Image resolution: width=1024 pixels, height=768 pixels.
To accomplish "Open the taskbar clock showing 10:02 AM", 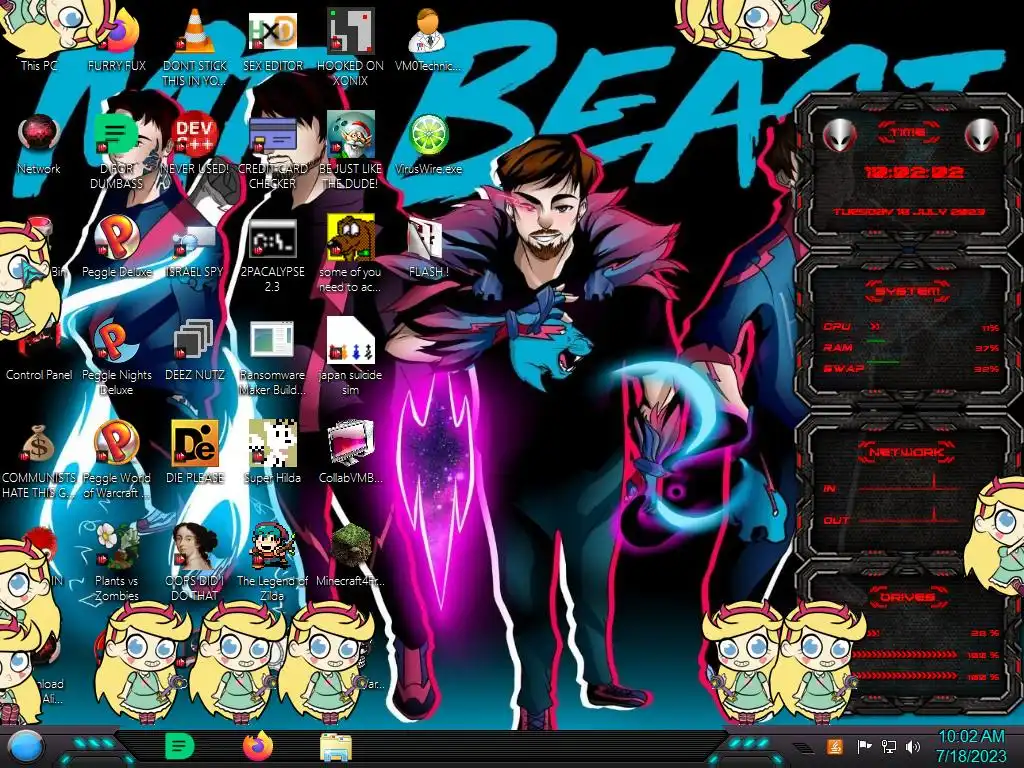I will point(971,746).
